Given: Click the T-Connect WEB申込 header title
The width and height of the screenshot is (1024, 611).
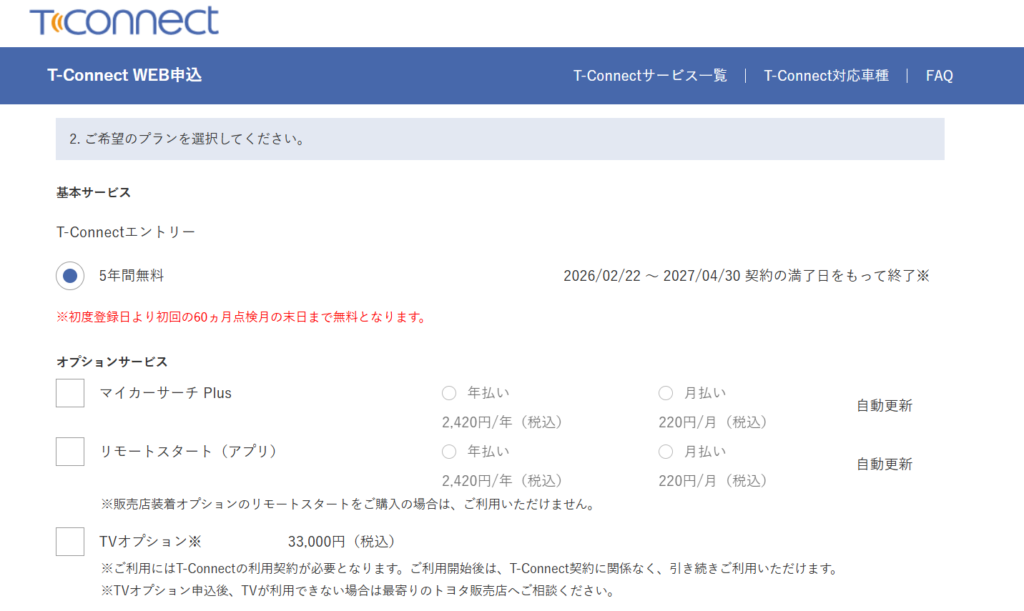Looking at the screenshot, I should [124, 76].
